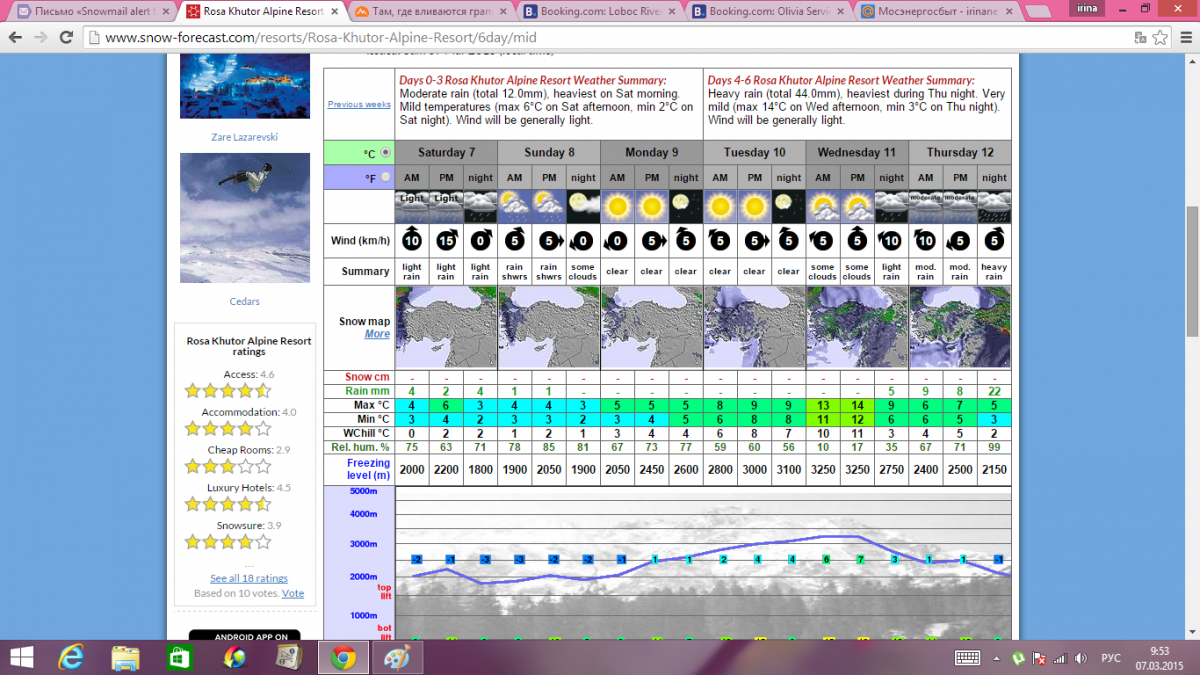Open the Saturday snow map thumbnail
Image resolution: width=1200 pixels, height=675 pixels.
(446, 327)
